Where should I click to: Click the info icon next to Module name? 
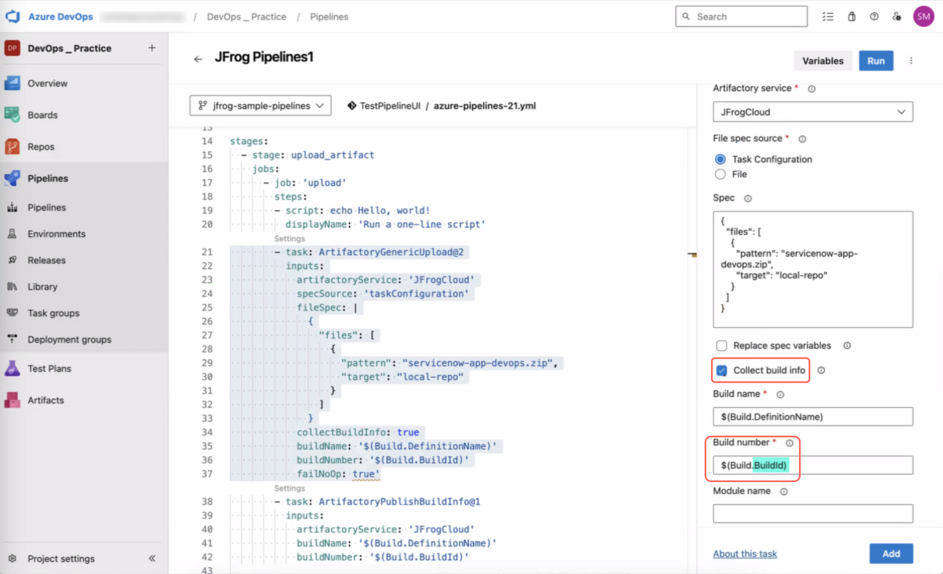(784, 492)
